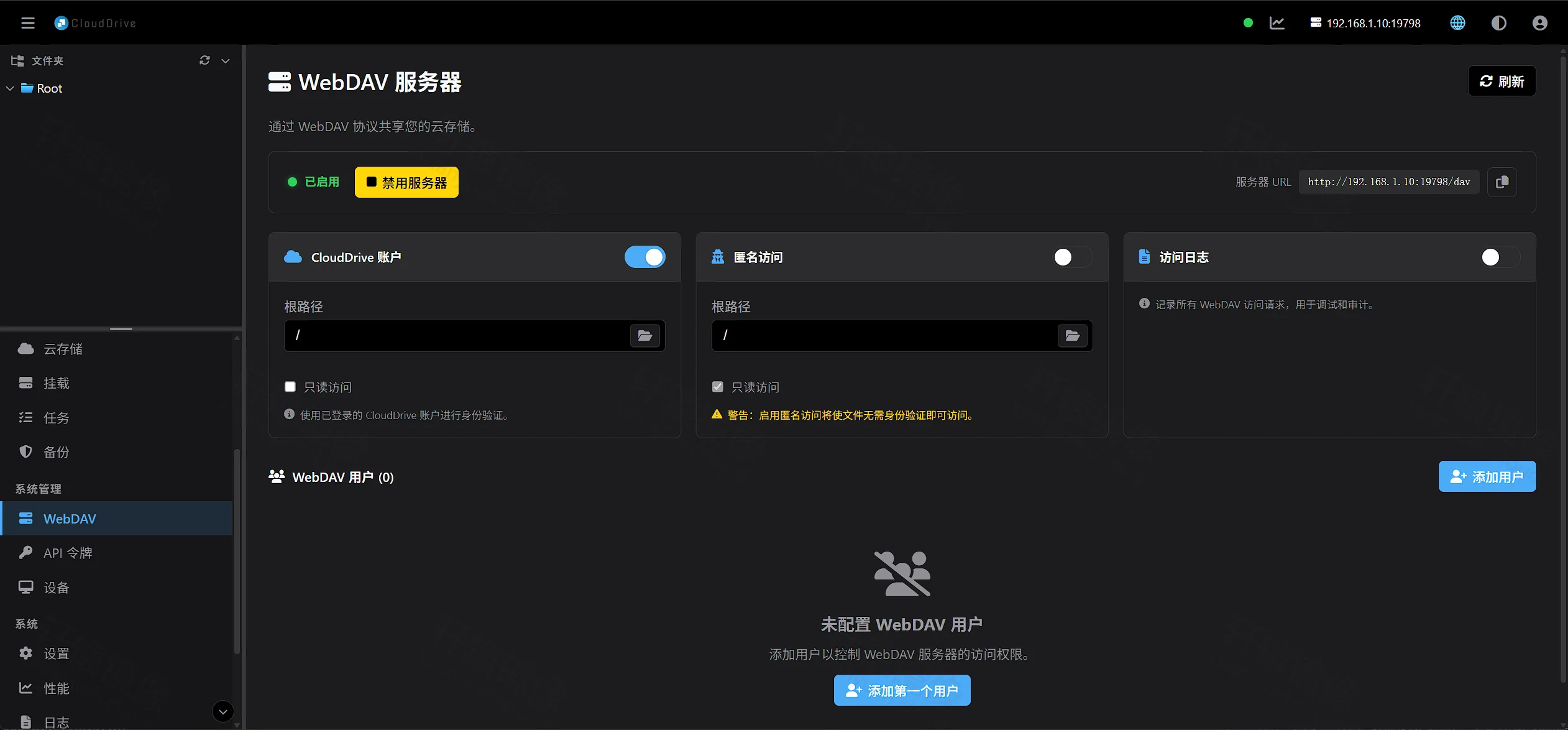Click the 匿名访问 incognito icon
The width and height of the screenshot is (1568, 730).
coord(718,257)
